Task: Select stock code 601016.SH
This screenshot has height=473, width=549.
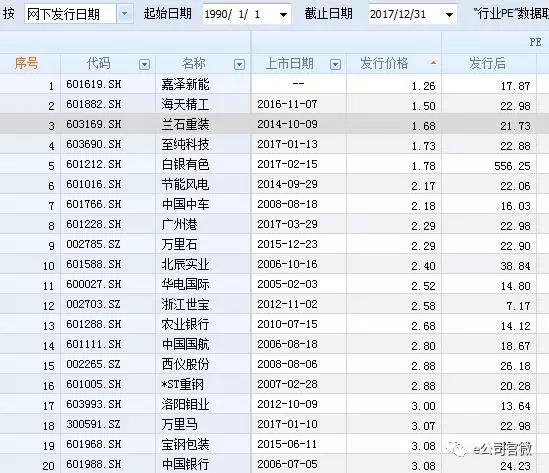Action: (x=94, y=184)
